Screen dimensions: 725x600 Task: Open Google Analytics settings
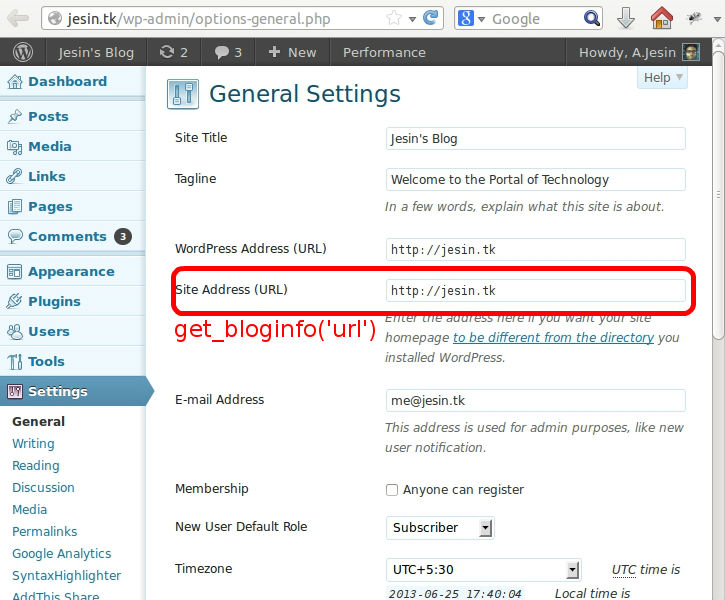(61, 554)
